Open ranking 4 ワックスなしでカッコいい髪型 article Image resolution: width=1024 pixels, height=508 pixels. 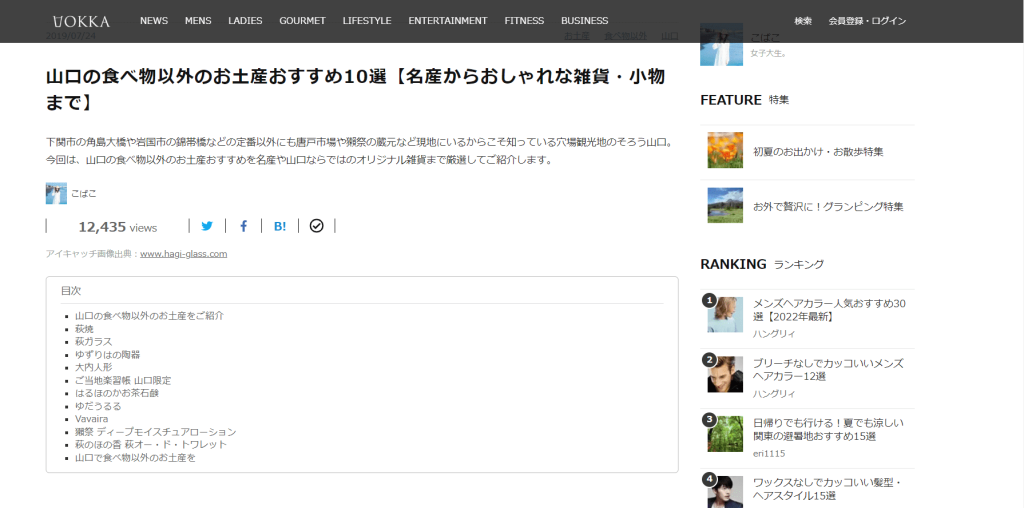tap(827, 489)
